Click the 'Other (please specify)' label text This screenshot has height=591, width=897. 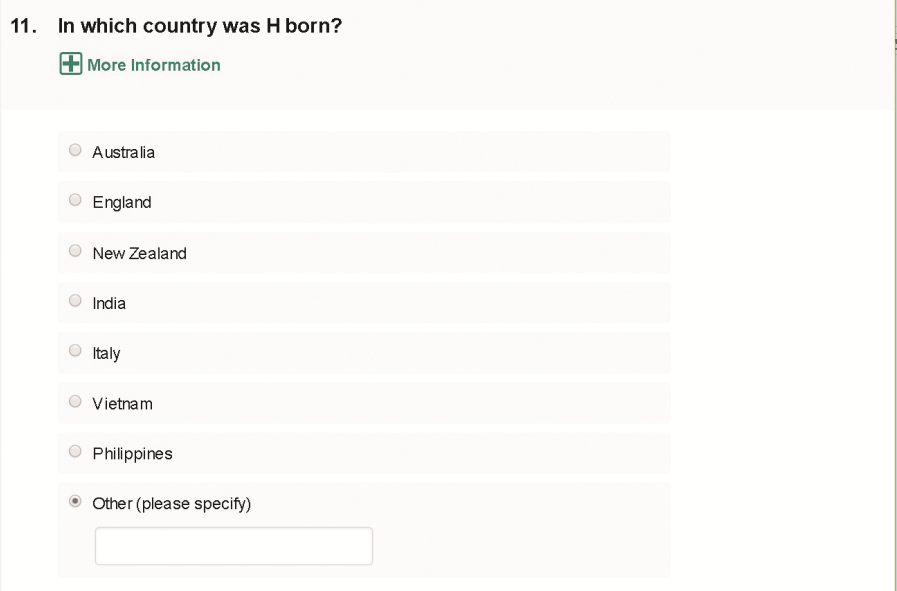171,504
